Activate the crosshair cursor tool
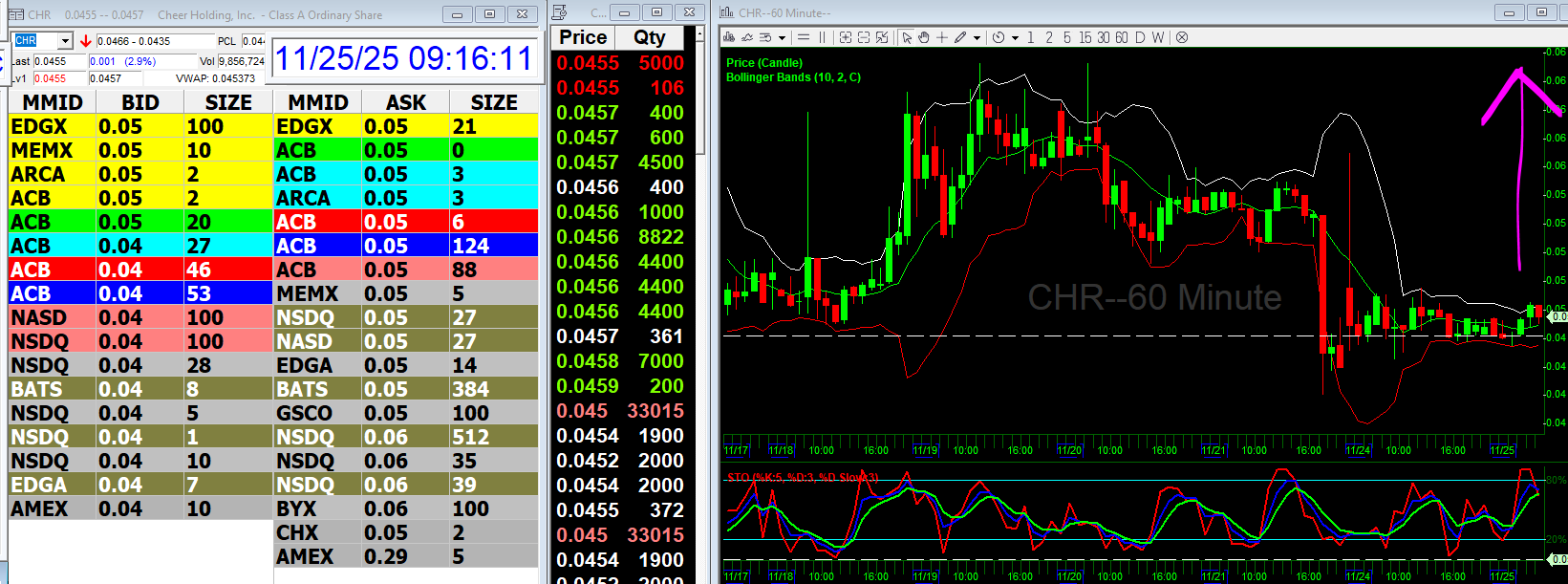 (942, 37)
